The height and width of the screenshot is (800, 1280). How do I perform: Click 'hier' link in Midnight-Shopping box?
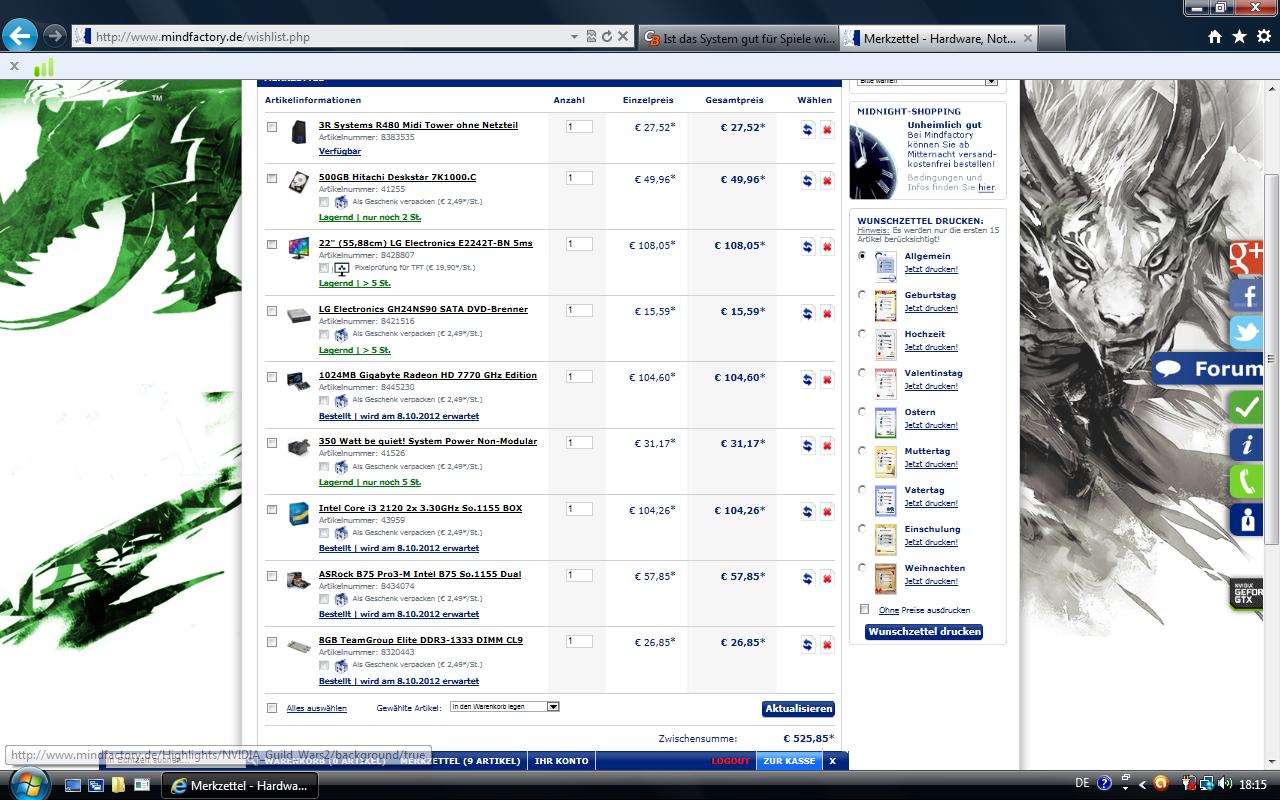coord(986,187)
